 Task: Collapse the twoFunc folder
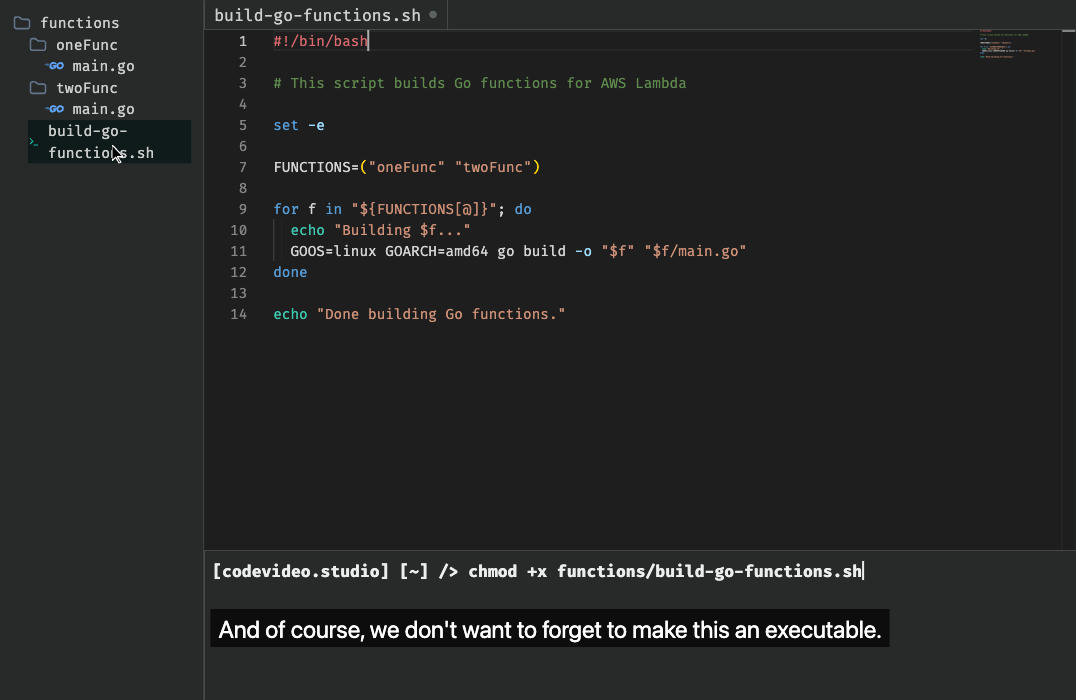click(x=86, y=88)
